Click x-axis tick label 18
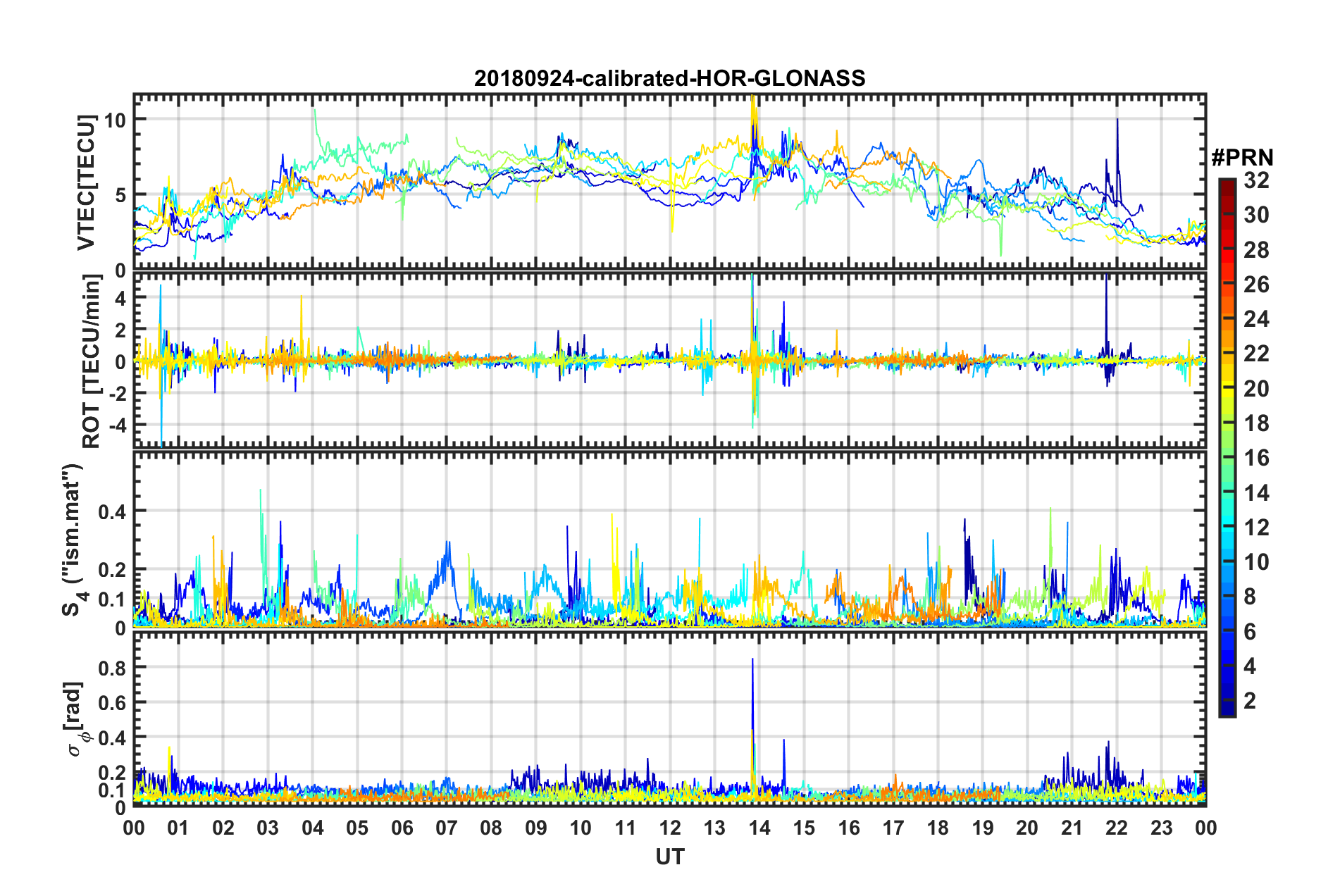1340x896 pixels. coord(938,828)
